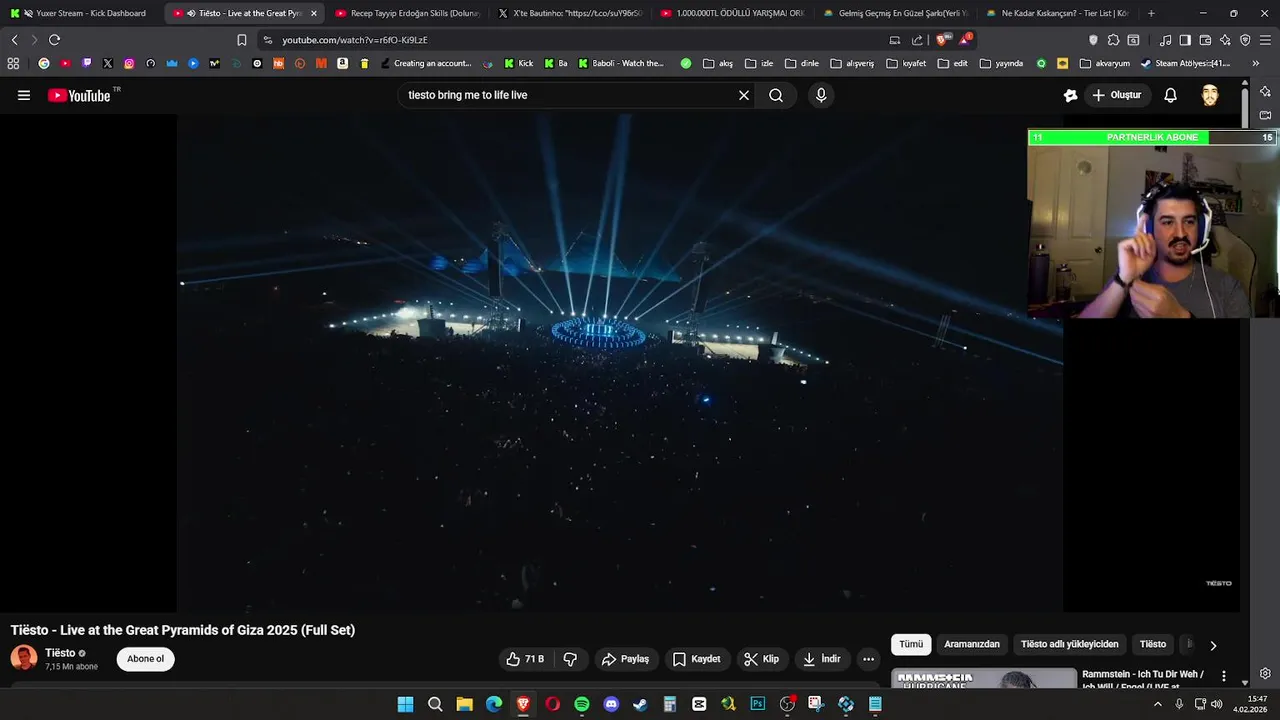Screen dimensions: 1280x720
Task: Reload the page in browser
Action: click(54, 40)
